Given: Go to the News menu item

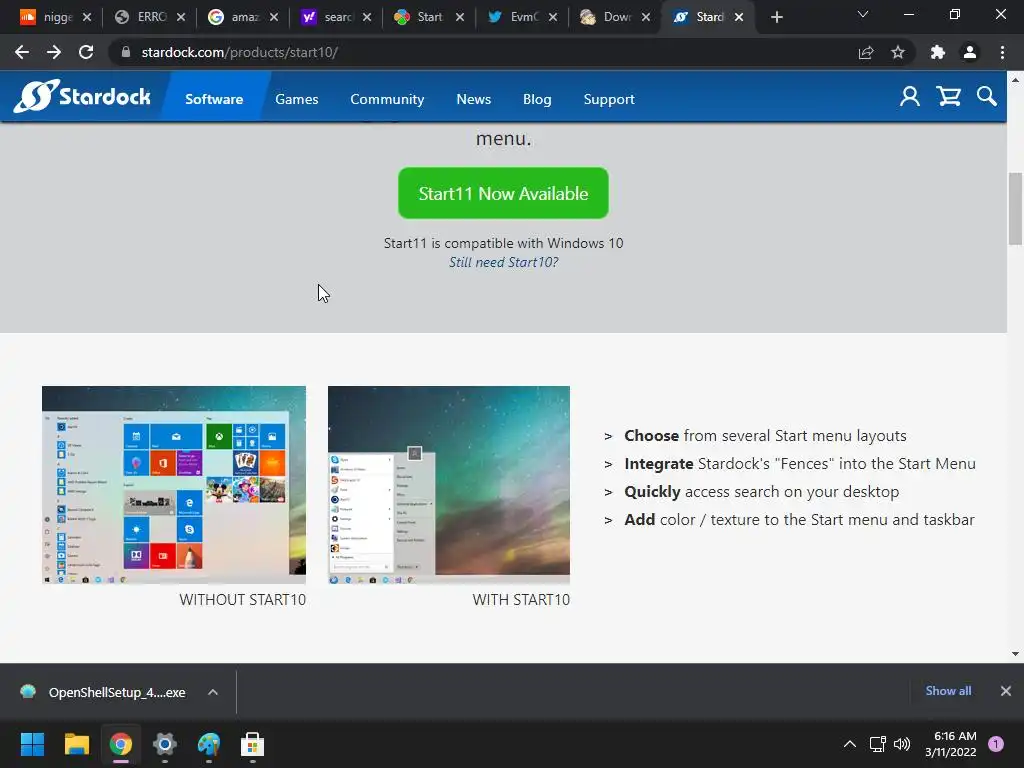Looking at the screenshot, I should click(473, 99).
